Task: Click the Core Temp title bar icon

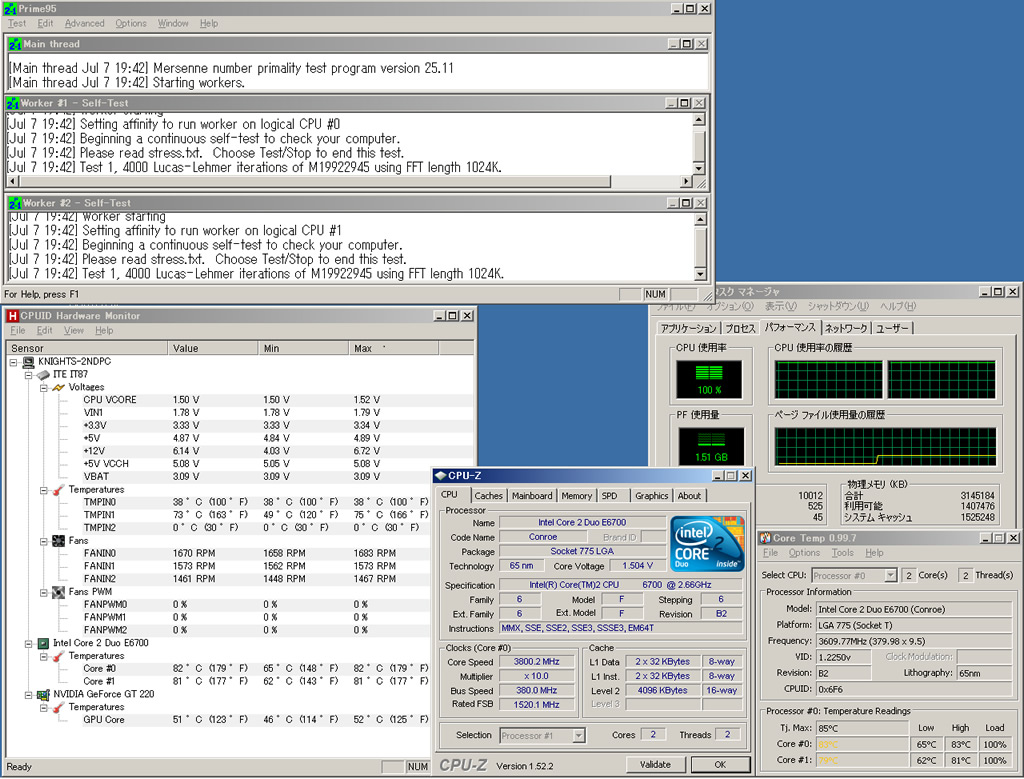Action: coord(765,538)
